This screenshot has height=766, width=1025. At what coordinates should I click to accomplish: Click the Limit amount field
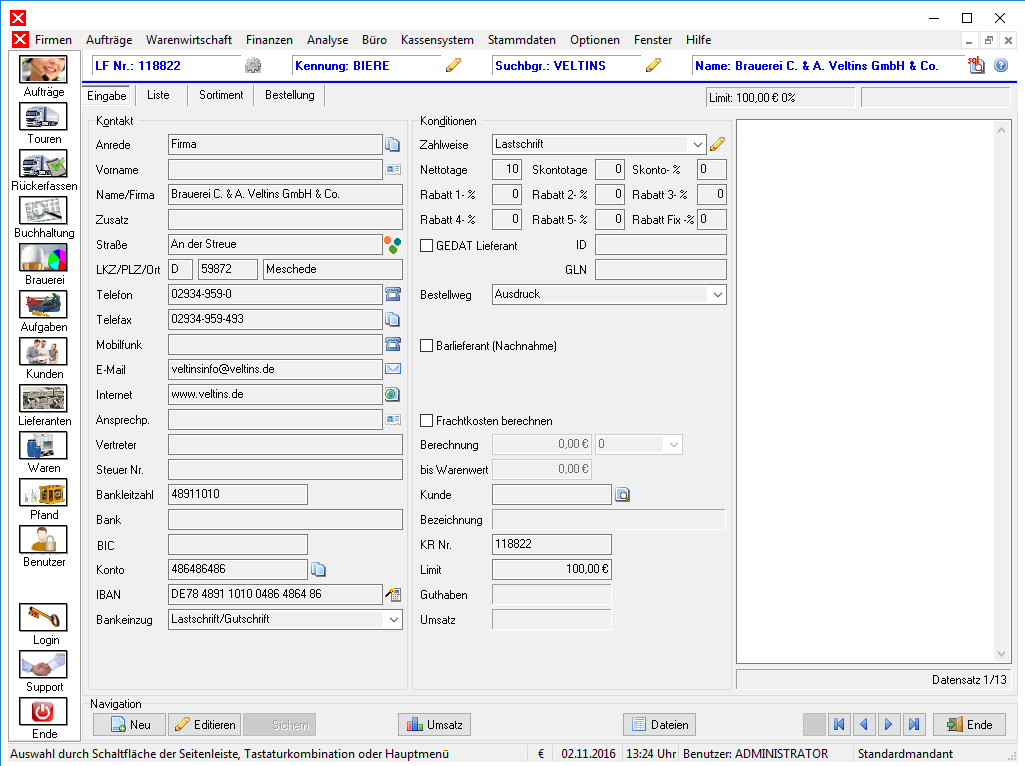(x=552, y=569)
